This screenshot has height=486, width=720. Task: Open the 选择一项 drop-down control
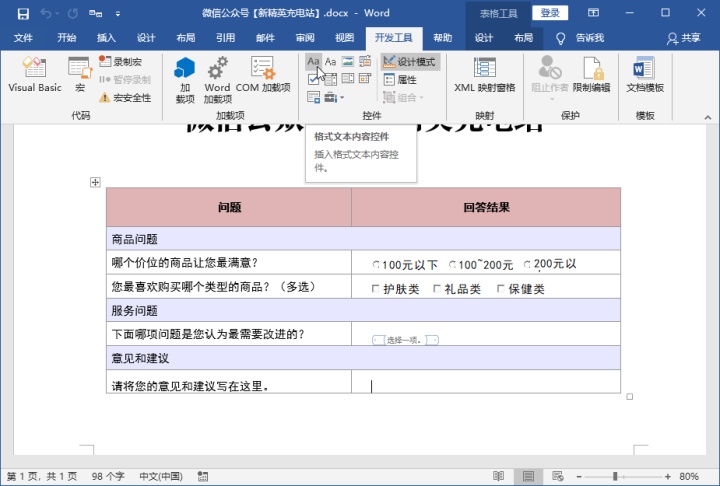point(405,340)
